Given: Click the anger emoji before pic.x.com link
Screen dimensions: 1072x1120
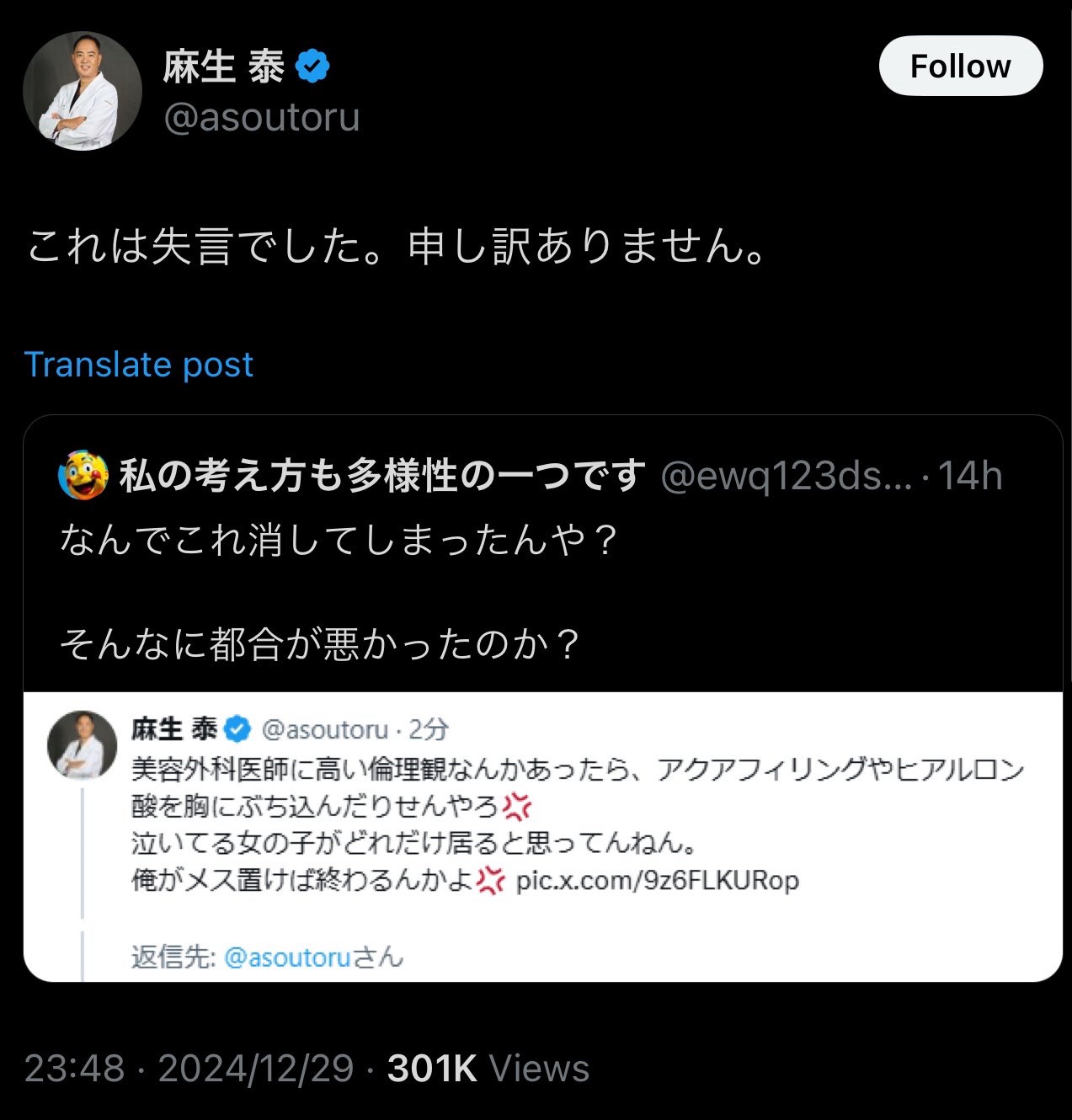Looking at the screenshot, I should click(x=489, y=881).
